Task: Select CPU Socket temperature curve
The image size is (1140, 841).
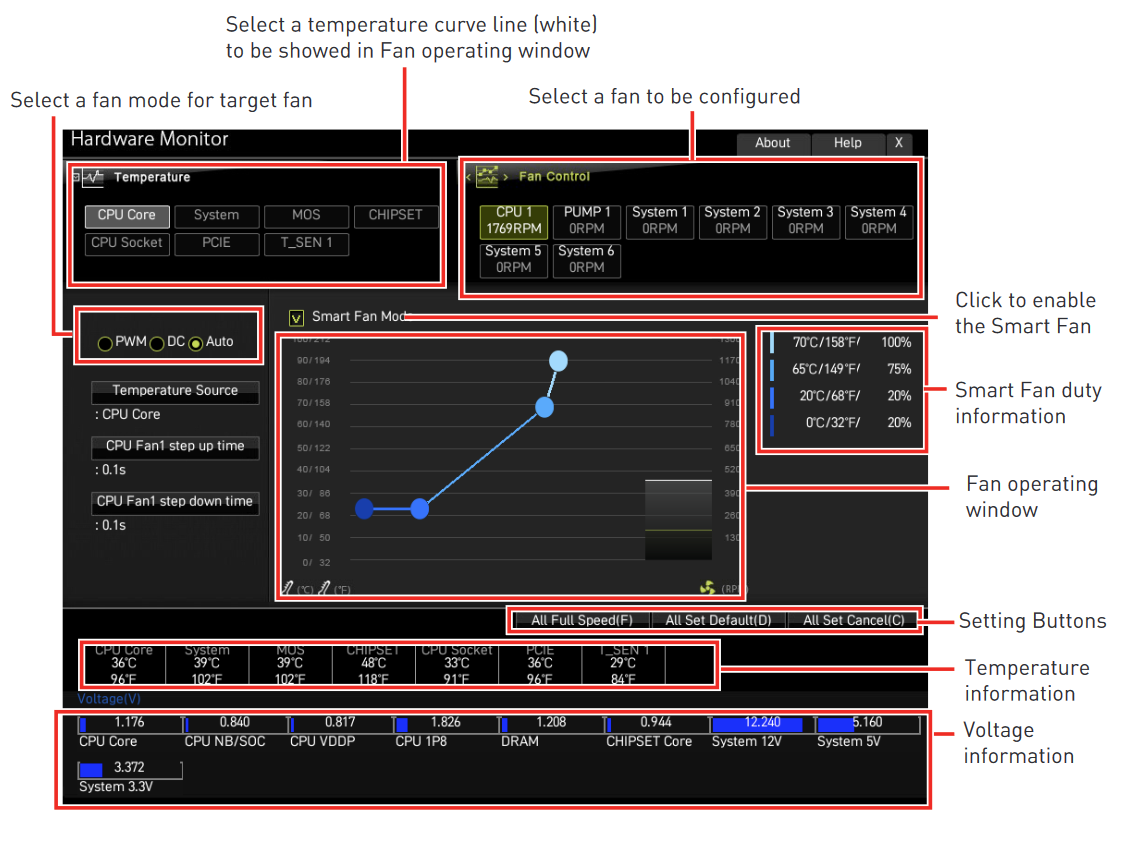Action: (x=127, y=244)
